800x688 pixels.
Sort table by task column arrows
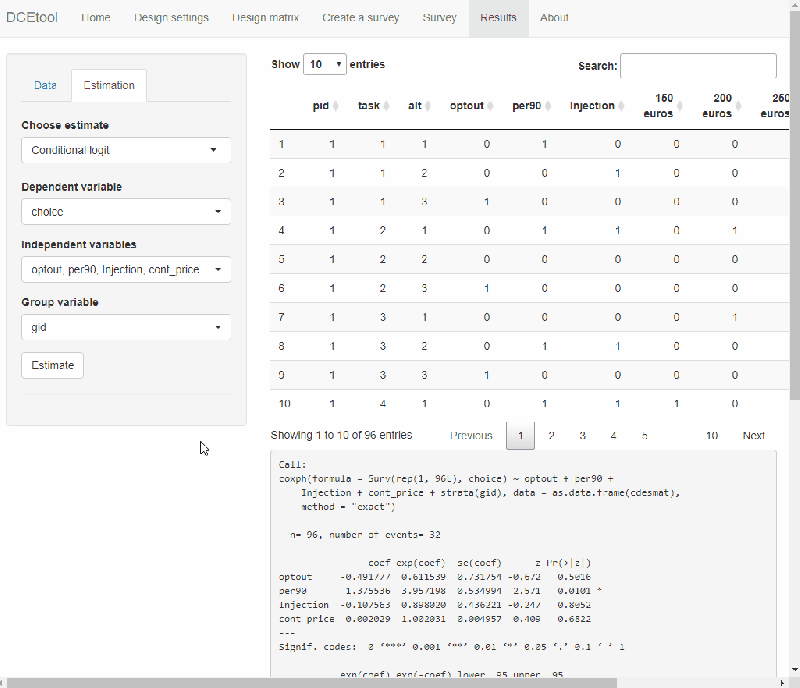click(x=387, y=106)
